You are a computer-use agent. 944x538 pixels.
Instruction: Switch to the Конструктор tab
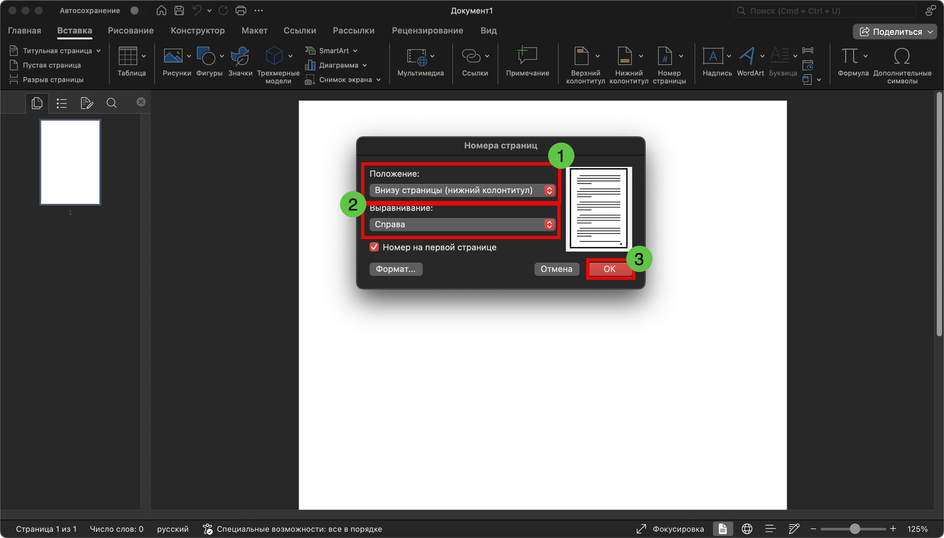pos(197,30)
